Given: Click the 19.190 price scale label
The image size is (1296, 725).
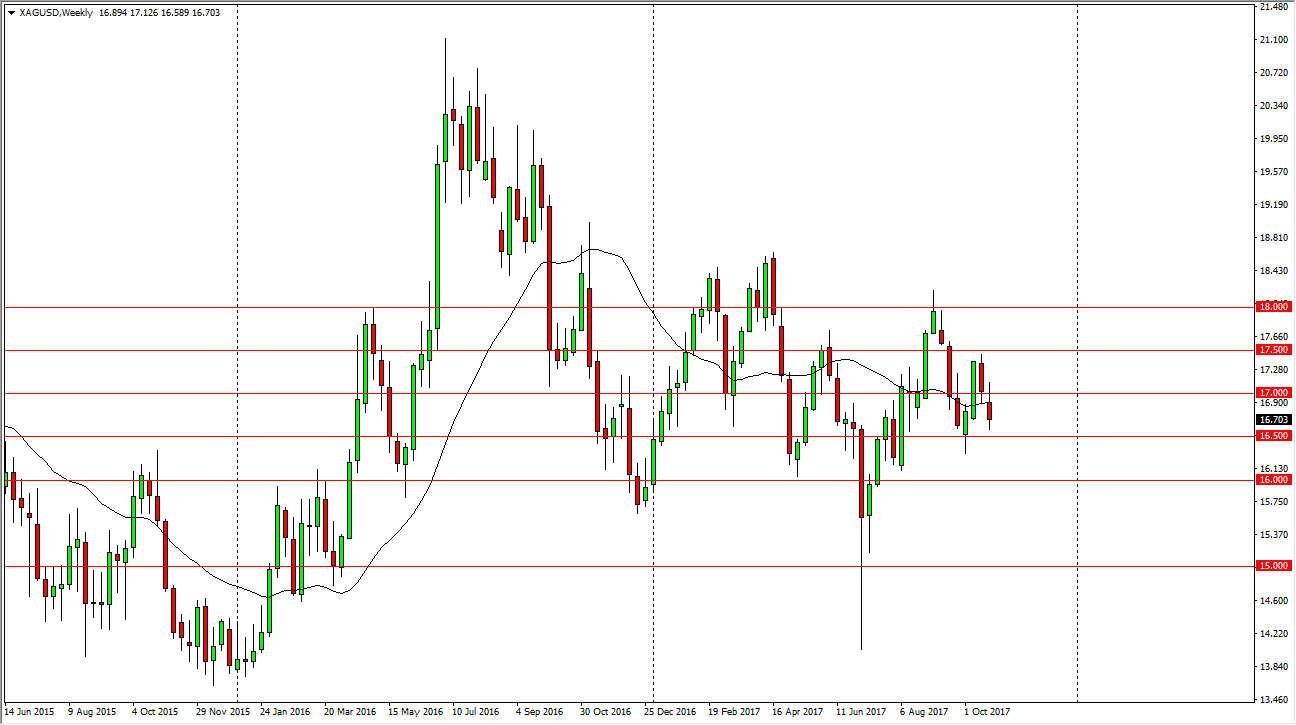Looking at the screenshot, I should [x=1275, y=205].
